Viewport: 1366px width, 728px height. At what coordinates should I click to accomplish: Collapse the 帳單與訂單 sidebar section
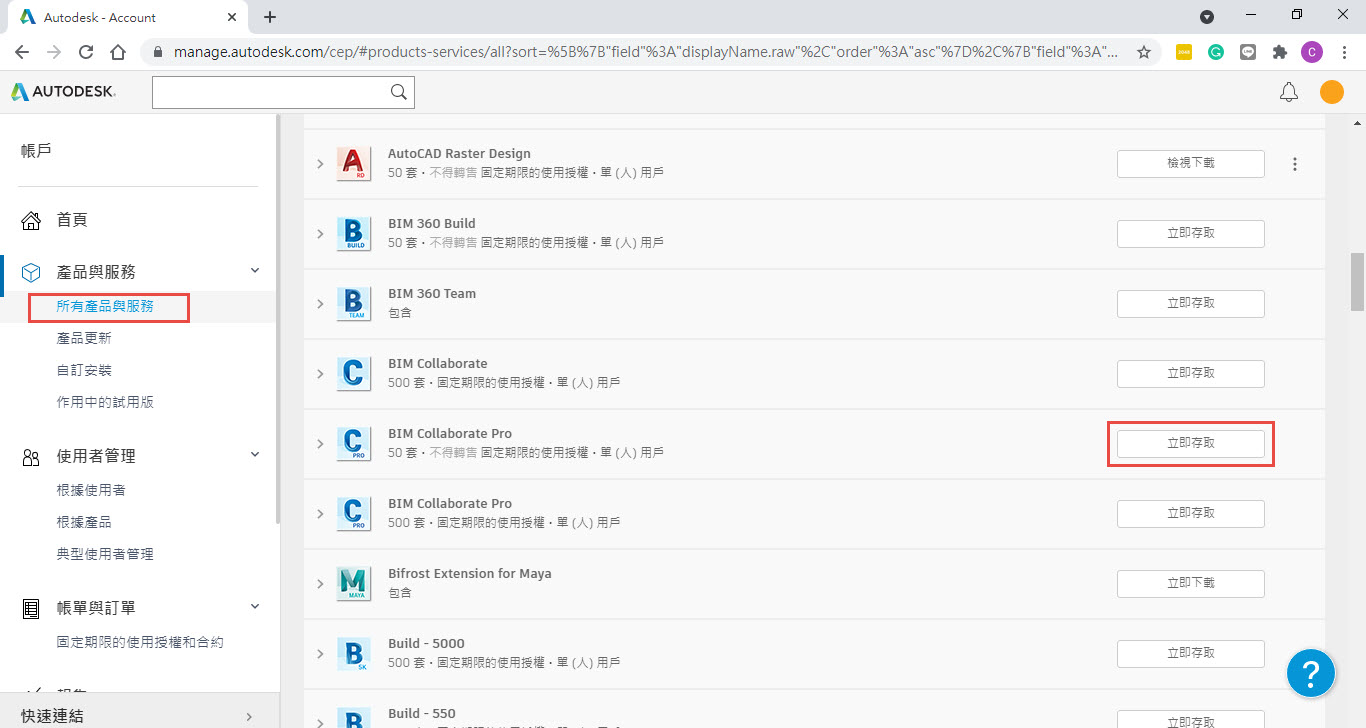point(255,607)
